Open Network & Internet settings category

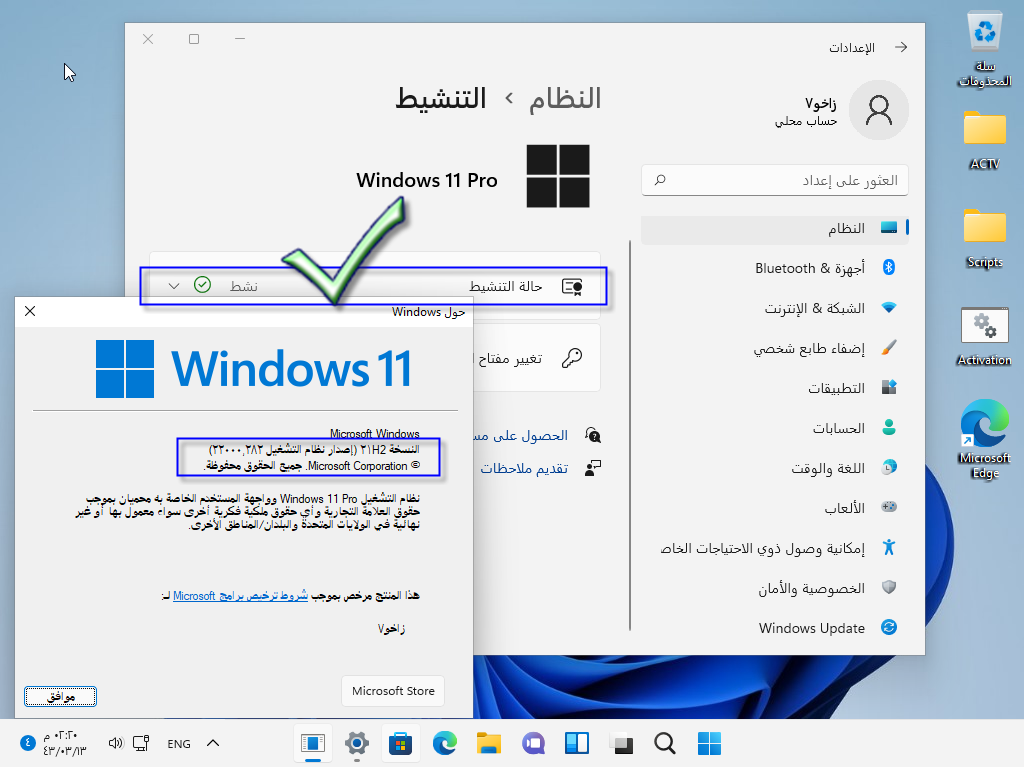click(x=775, y=308)
